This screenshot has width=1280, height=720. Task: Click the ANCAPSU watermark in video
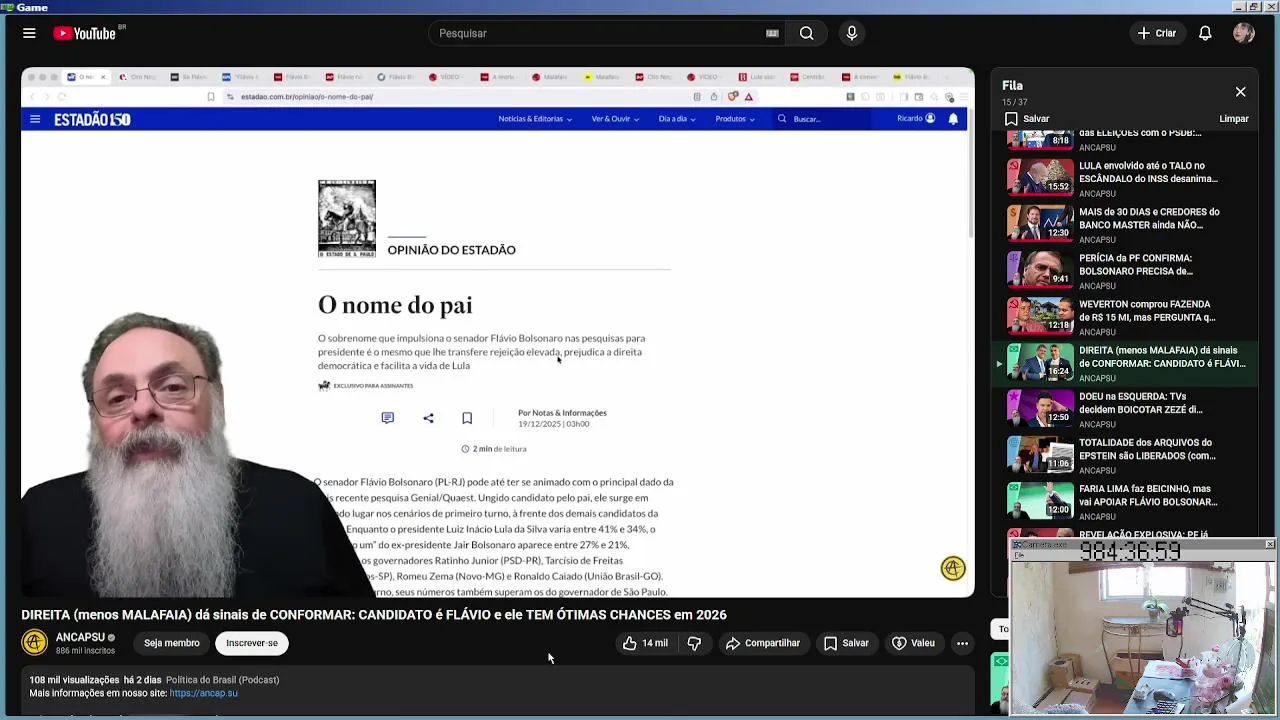(x=953, y=568)
